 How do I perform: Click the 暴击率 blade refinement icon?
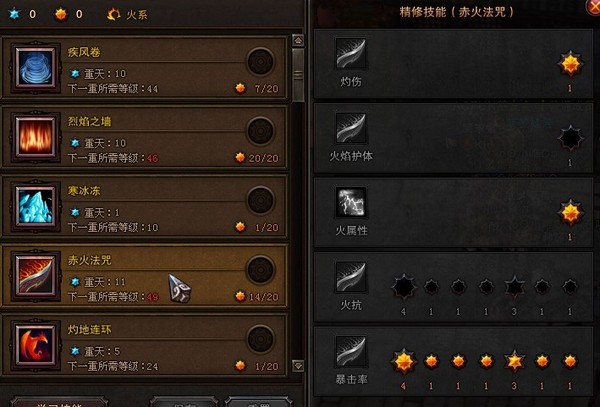351,351
